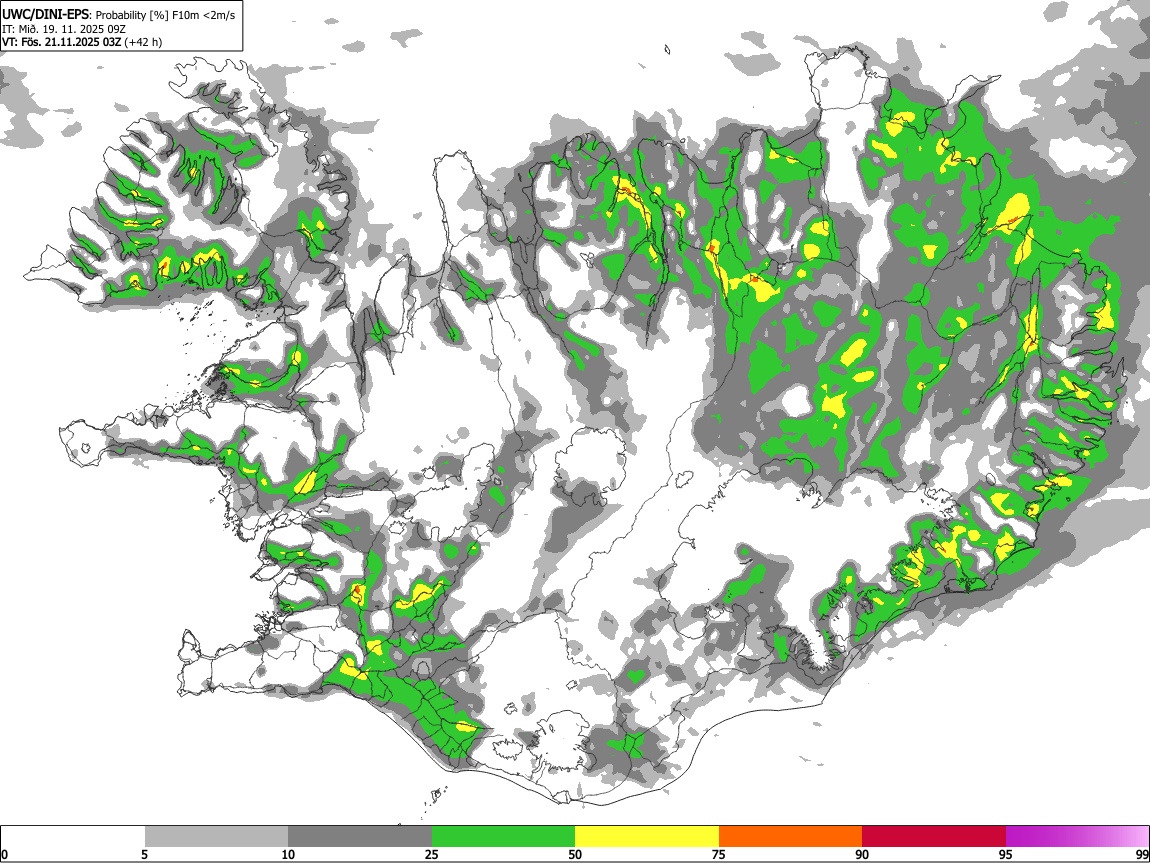1150x863 pixels.
Task: Click the green 25-50 legend swatch
Action: [x=503, y=836]
